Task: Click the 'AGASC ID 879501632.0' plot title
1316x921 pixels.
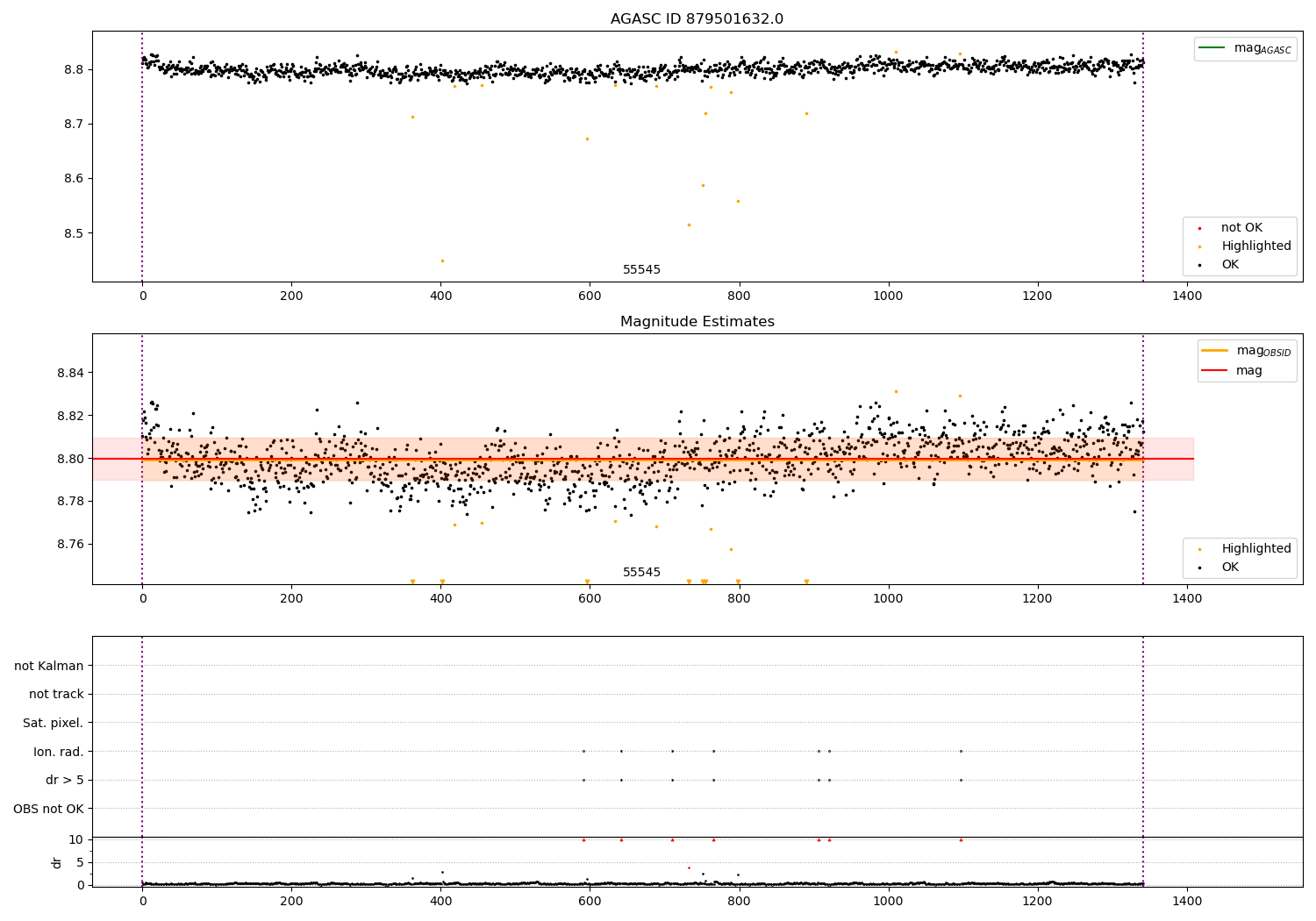Action: [x=697, y=19]
